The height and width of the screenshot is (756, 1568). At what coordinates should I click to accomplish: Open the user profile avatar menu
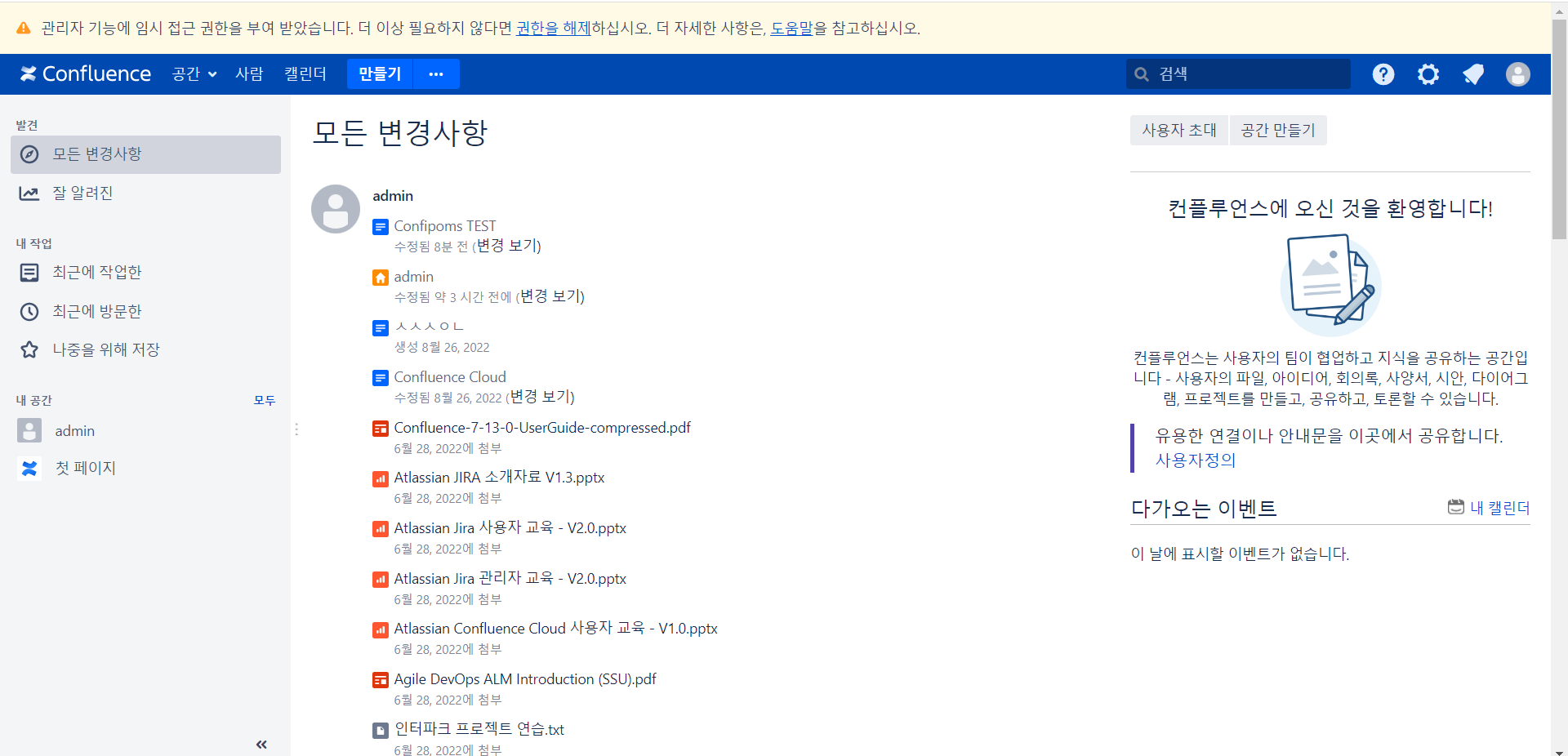1518,74
